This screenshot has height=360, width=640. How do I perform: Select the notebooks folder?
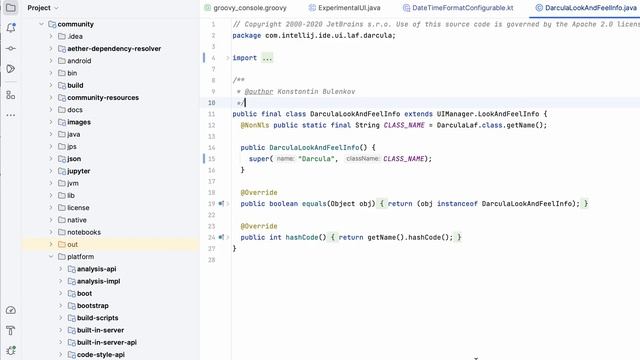coord(84,232)
